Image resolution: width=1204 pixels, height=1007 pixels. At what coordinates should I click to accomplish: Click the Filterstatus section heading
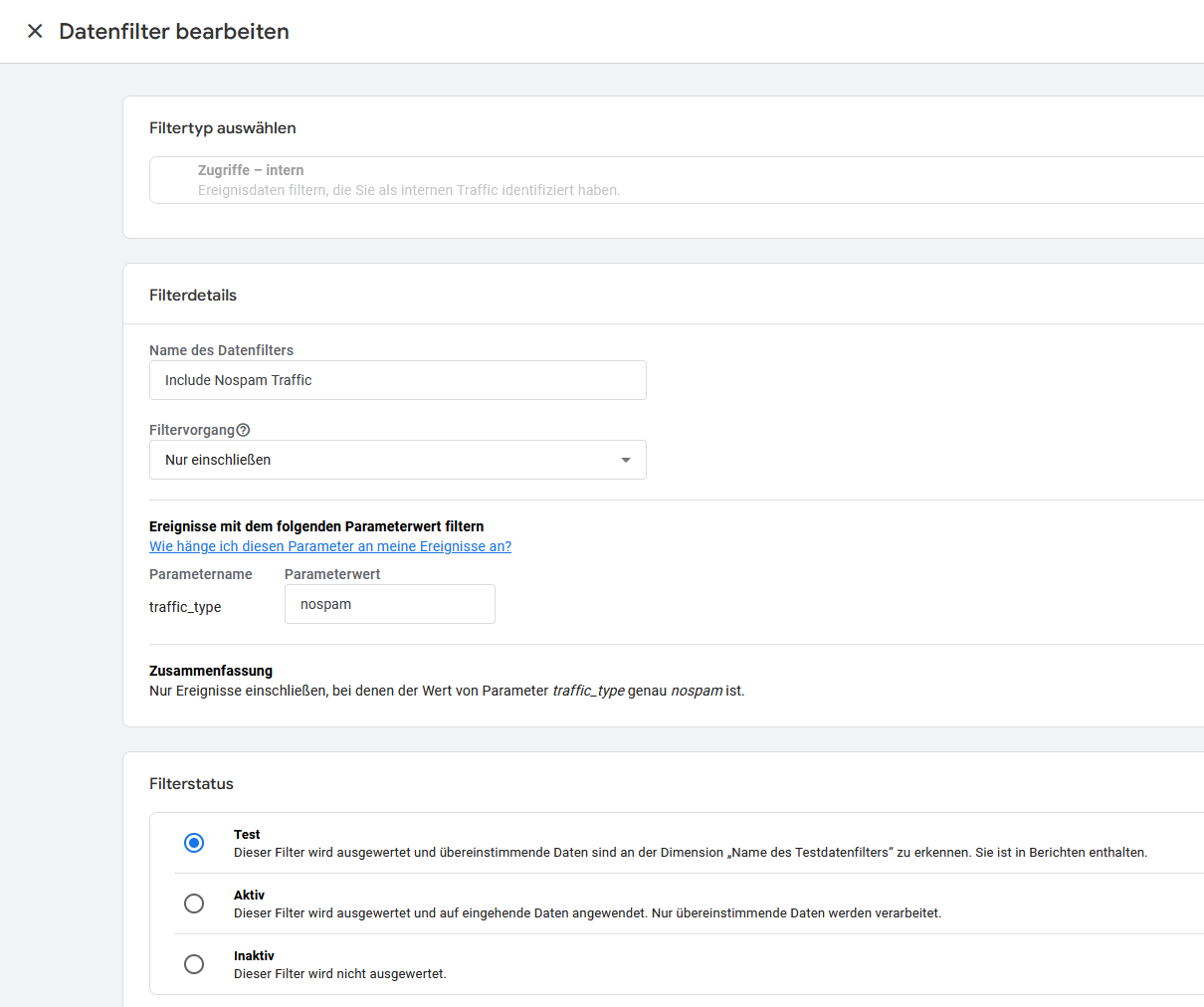tap(191, 783)
